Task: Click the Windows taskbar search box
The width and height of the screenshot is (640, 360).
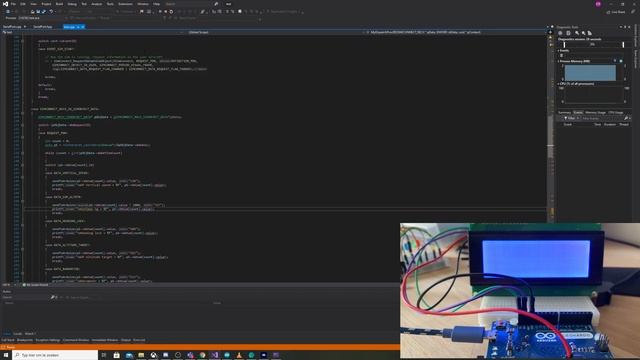Action: pyautogui.click(x=55, y=355)
